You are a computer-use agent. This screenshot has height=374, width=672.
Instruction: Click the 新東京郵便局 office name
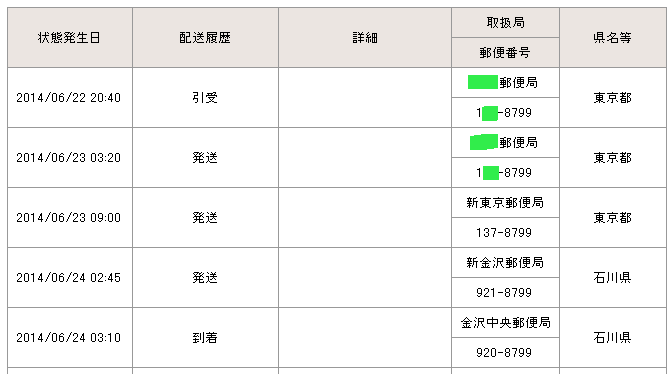505,203
